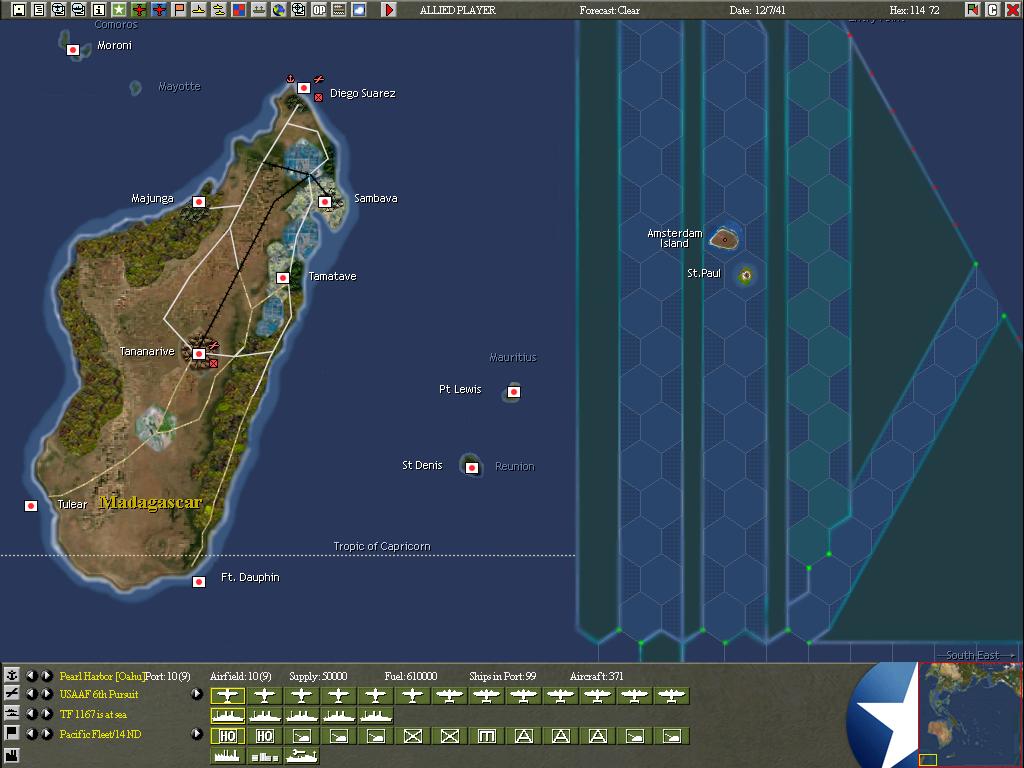This screenshot has height=768, width=1024.
Task: Go to next base after Pearl Harbor
Action: point(47,676)
